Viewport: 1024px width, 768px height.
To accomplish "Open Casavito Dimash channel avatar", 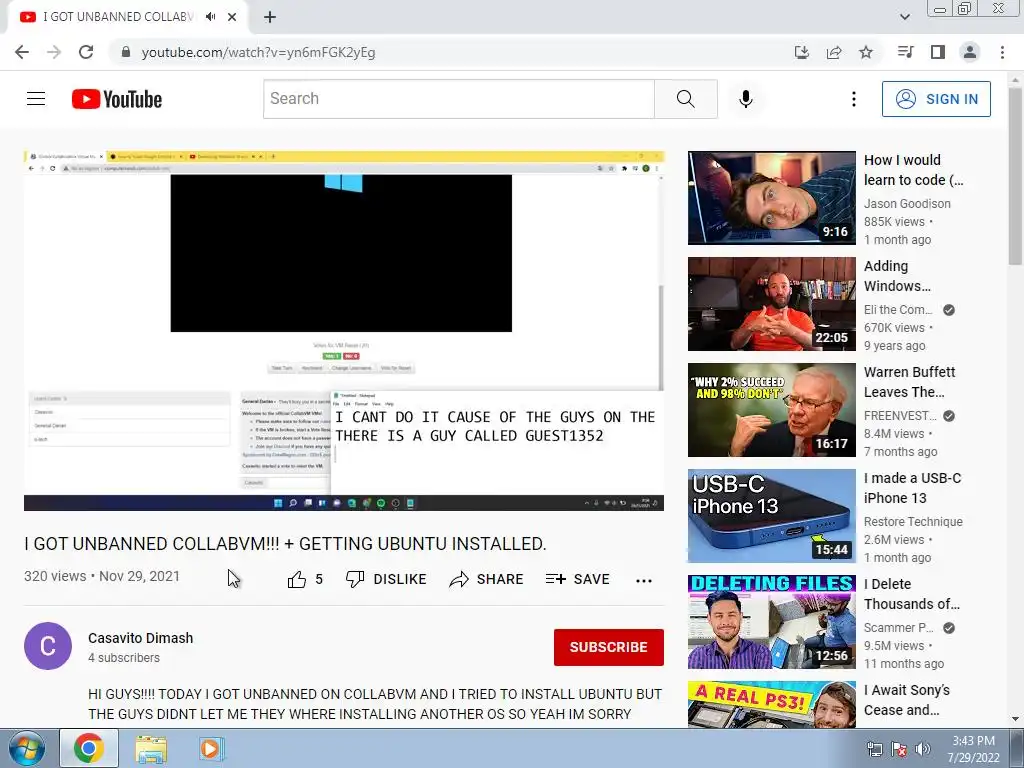I will pos(48,646).
